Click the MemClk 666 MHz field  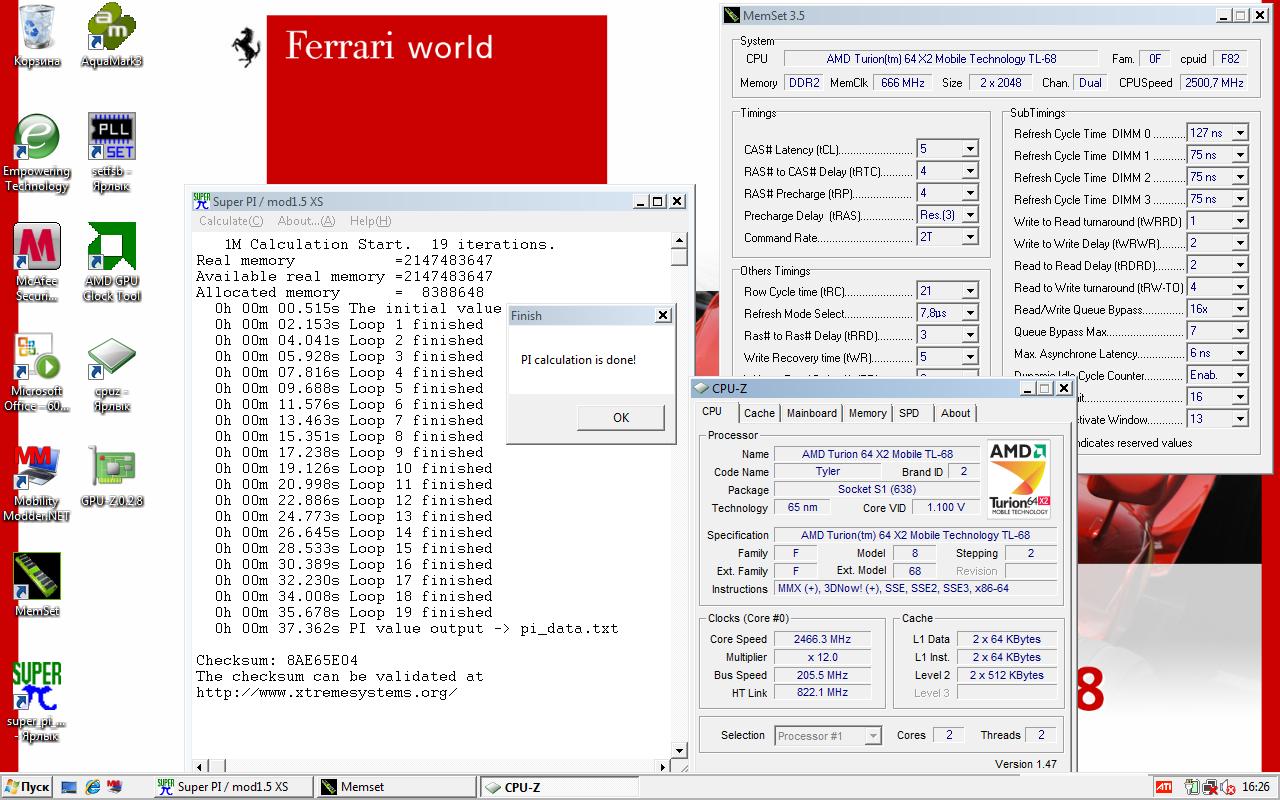[902, 83]
